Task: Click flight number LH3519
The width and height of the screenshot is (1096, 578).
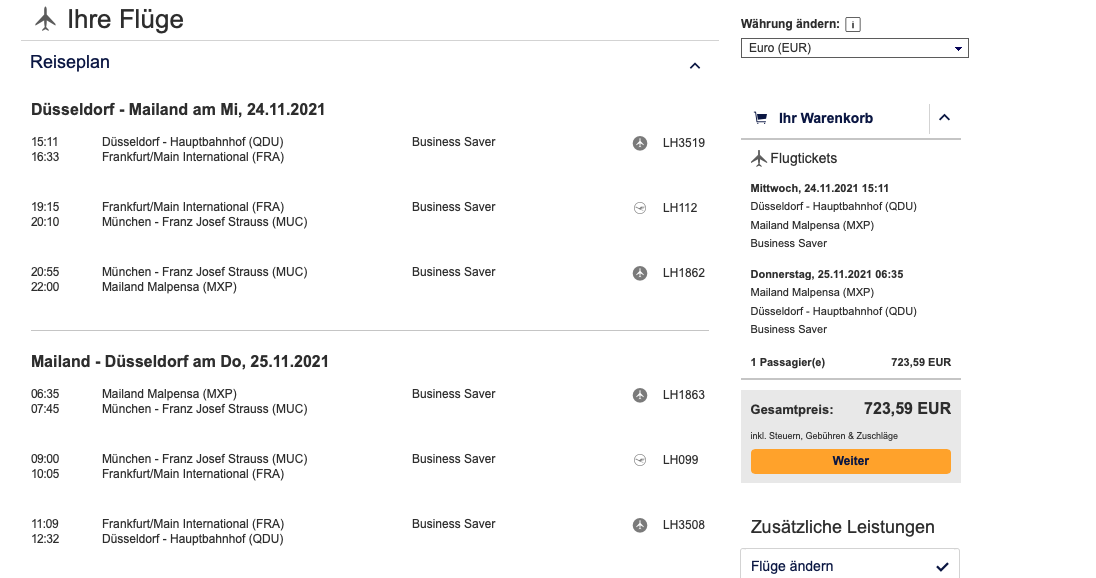Action: coord(683,143)
